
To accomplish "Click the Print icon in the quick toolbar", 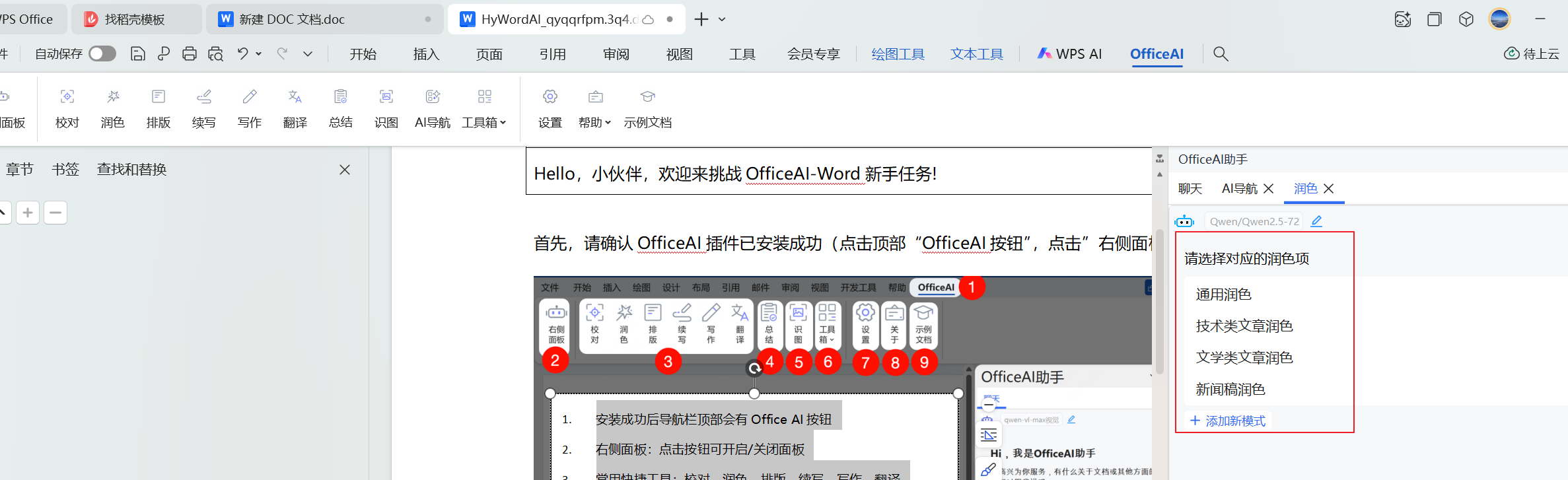I will (x=190, y=53).
